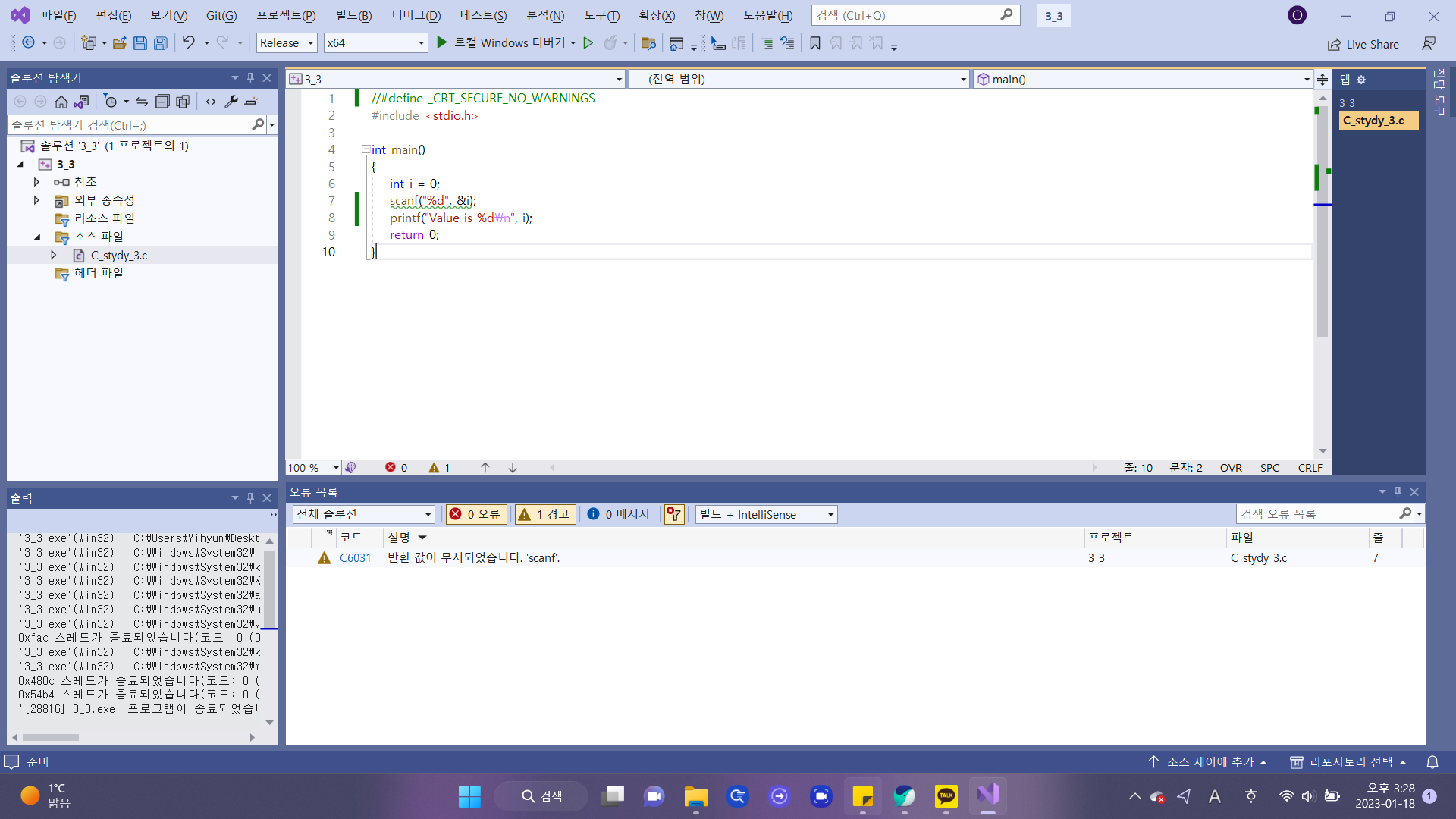Pin the 오류 목록 error list panel
Screen dimensions: 1456x819
click(1398, 491)
